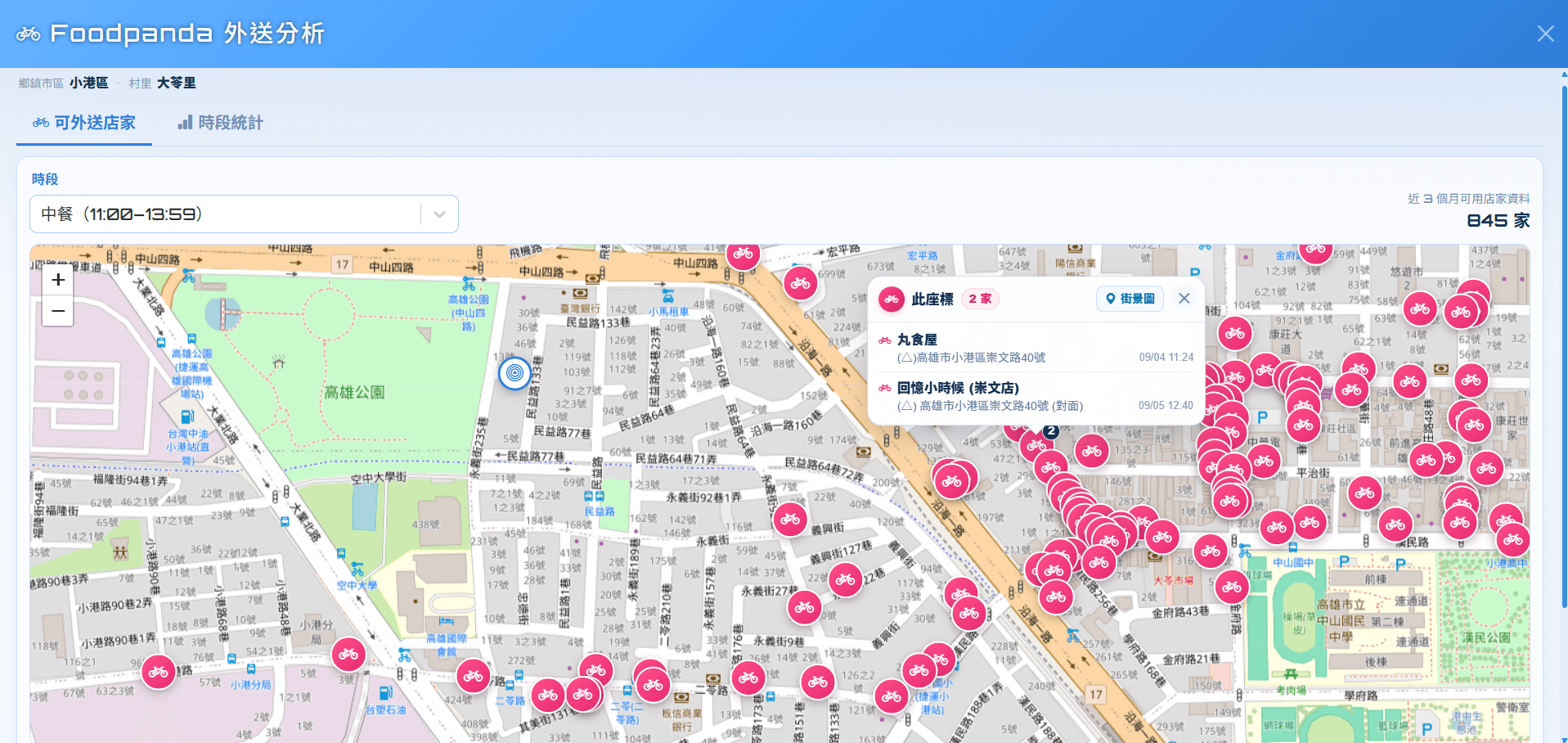This screenshot has height=743, width=1568.
Task: Click the blue target location marker in 高雄公園
Action: click(x=514, y=373)
